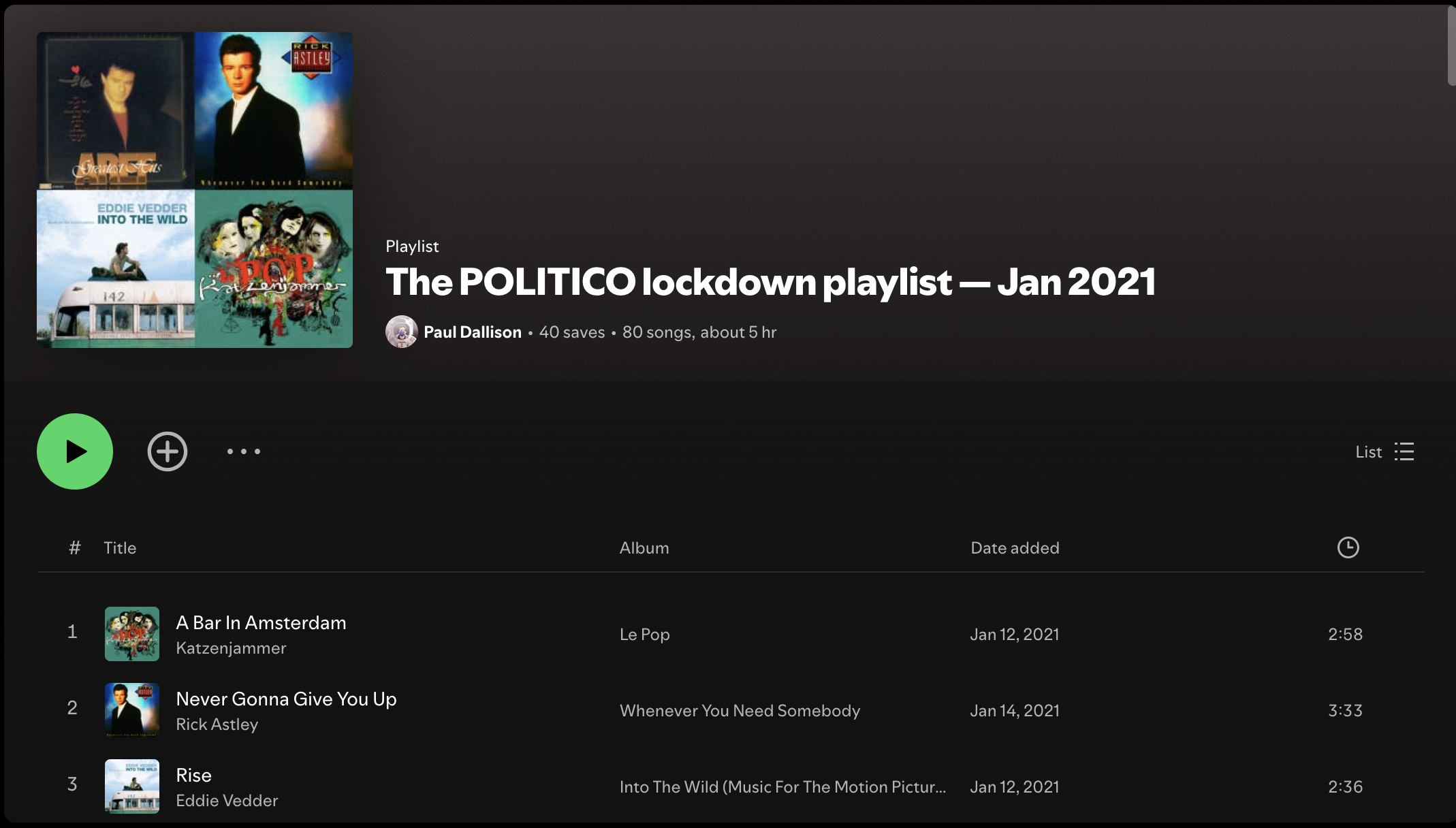Open the A Bar In Amsterdam track
The height and width of the screenshot is (828, 1456).
pyautogui.click(x=261, y=622)
